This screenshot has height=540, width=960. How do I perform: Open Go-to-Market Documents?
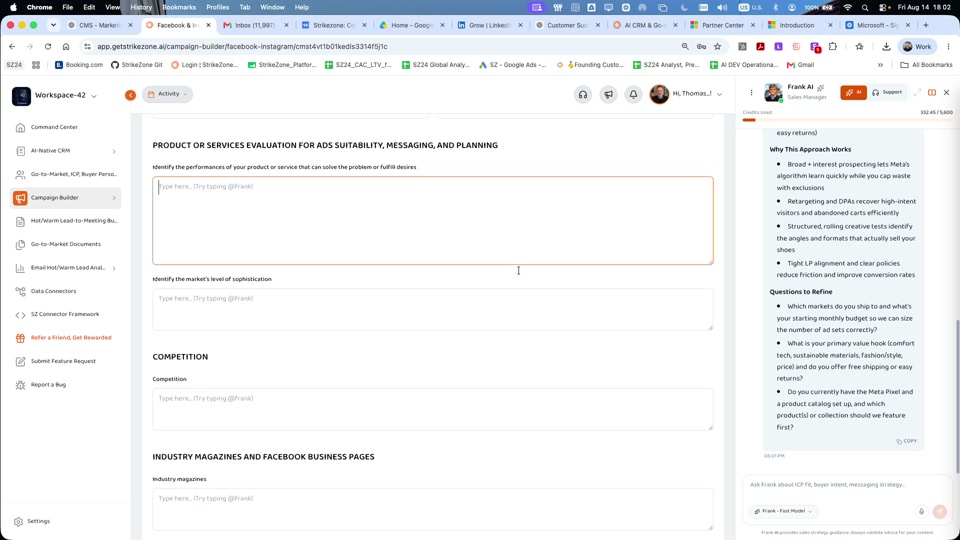click(x=66, y=244)
